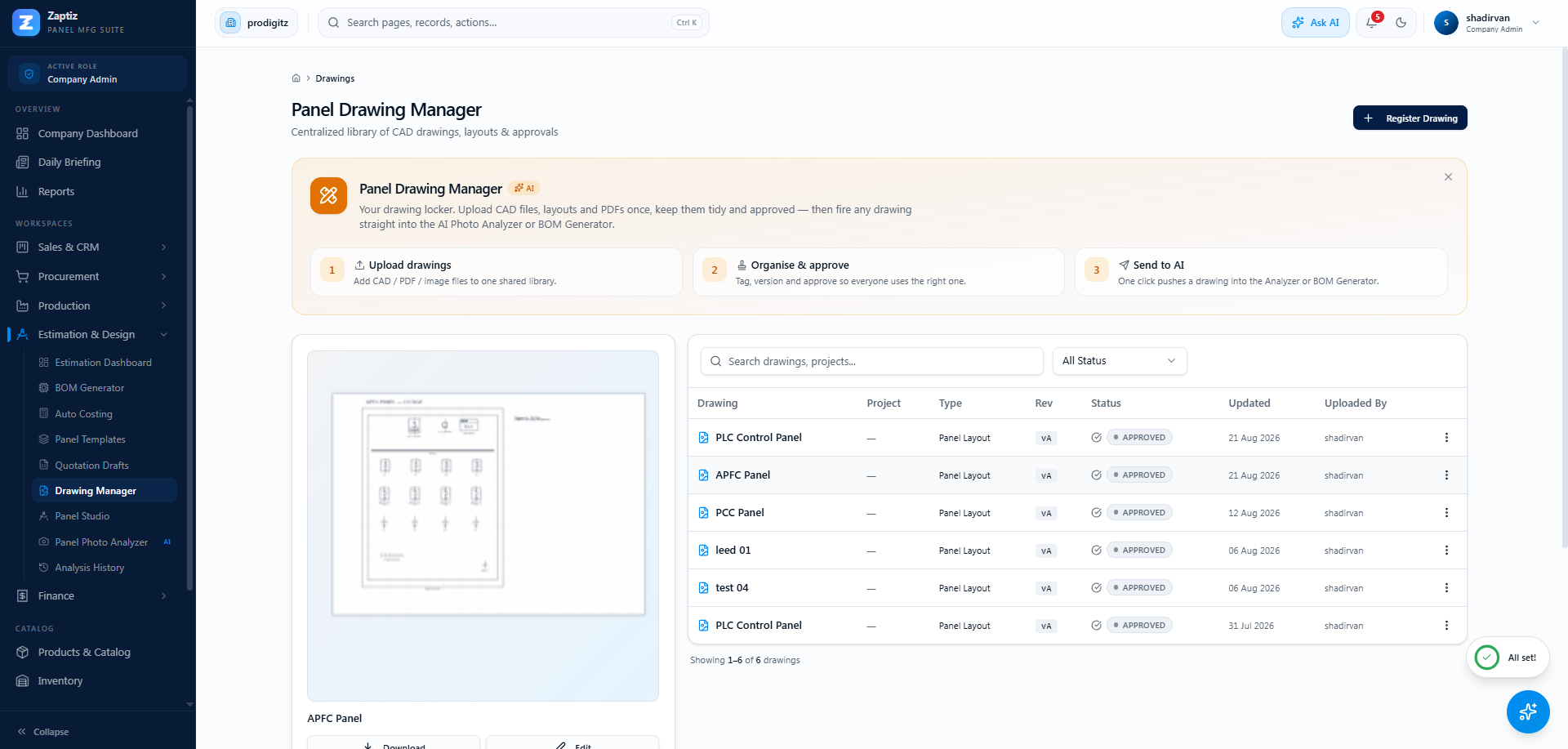Click the file icon beside PCC Panel
Image resolution: width=1568 pixels, height=749 pixels.
pyautogui.click(x=704, y=513)
